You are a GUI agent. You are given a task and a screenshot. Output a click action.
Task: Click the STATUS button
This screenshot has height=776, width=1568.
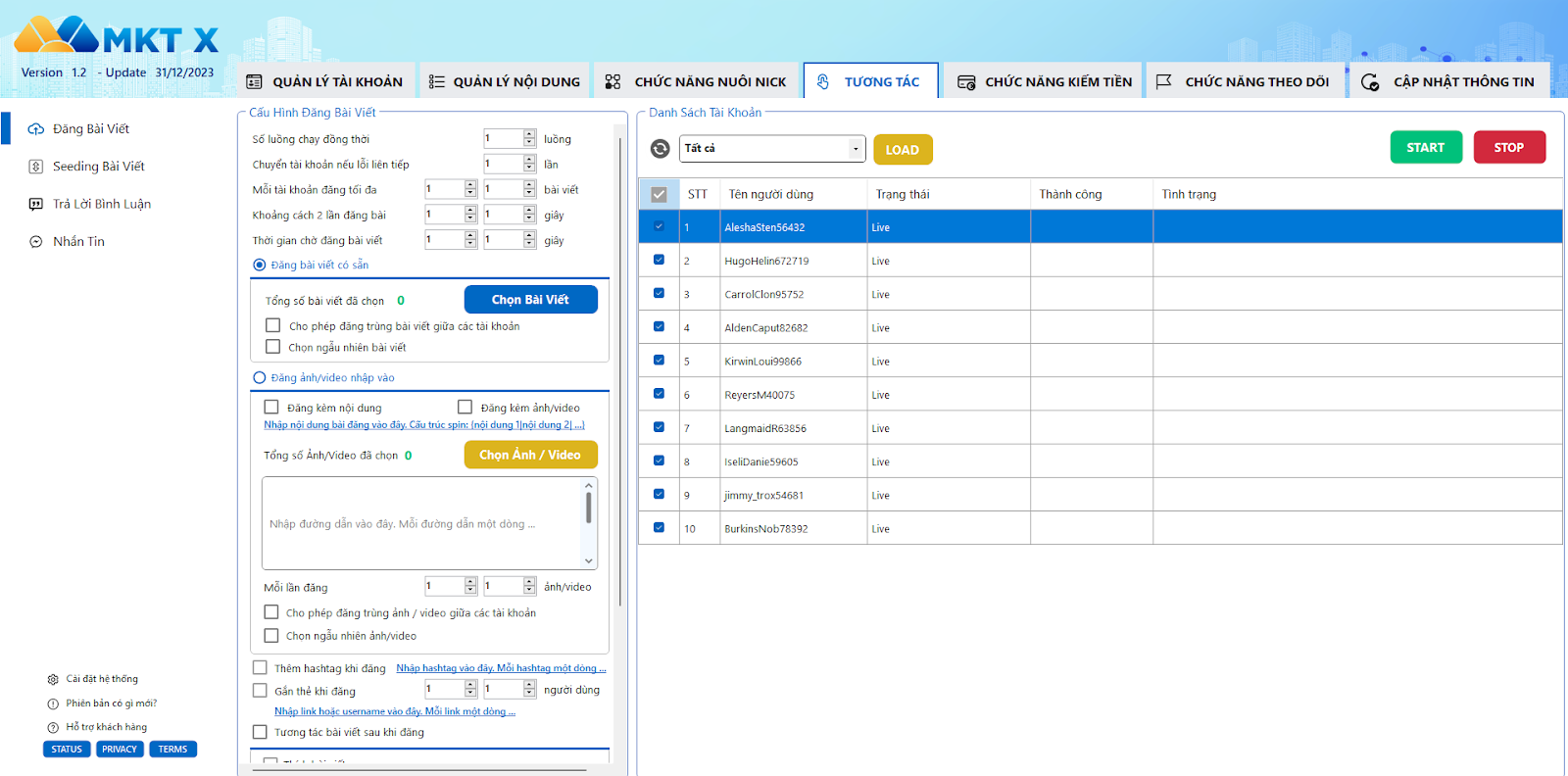point(67,750)
